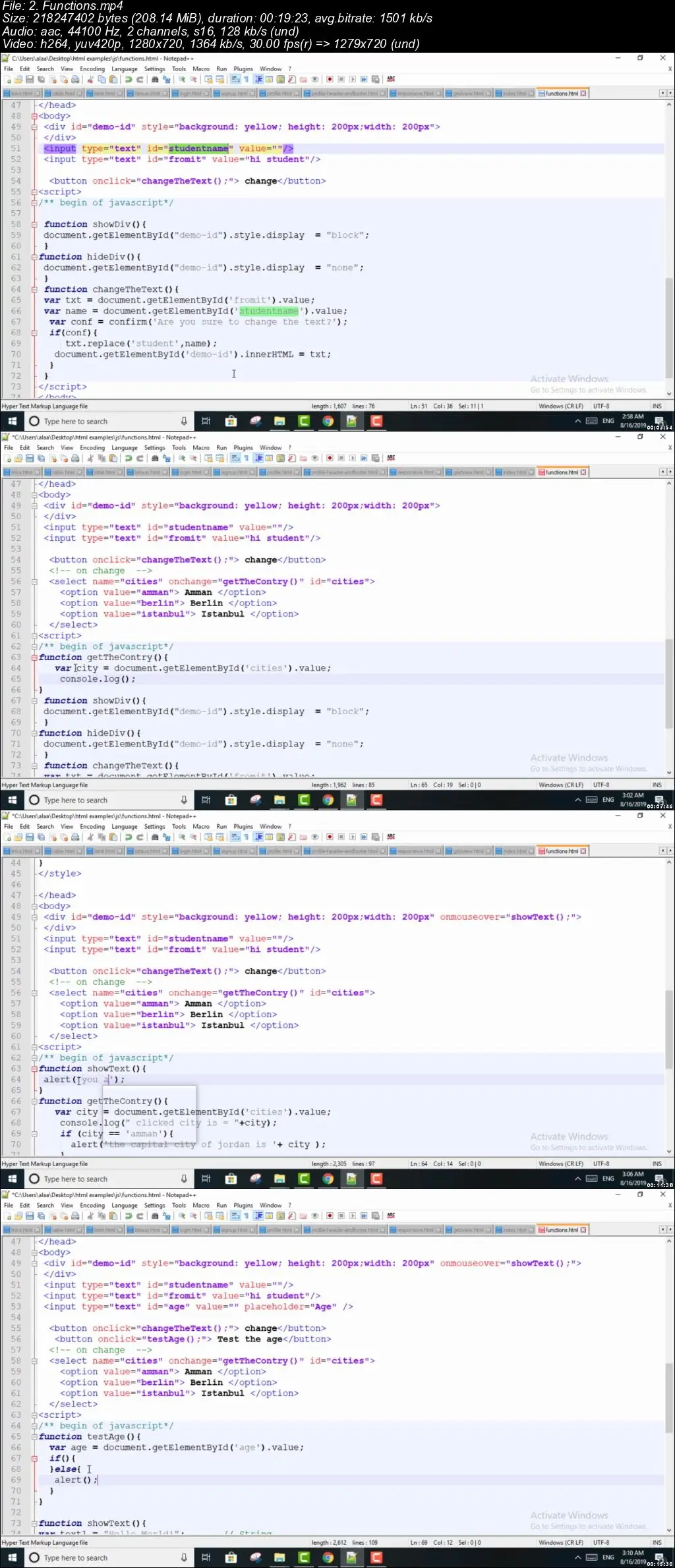This screenshot has width=675, height=1568.
Task: Open the Macro menu in the 3:10 AM frame
Action: click(x=201, y=1205)
